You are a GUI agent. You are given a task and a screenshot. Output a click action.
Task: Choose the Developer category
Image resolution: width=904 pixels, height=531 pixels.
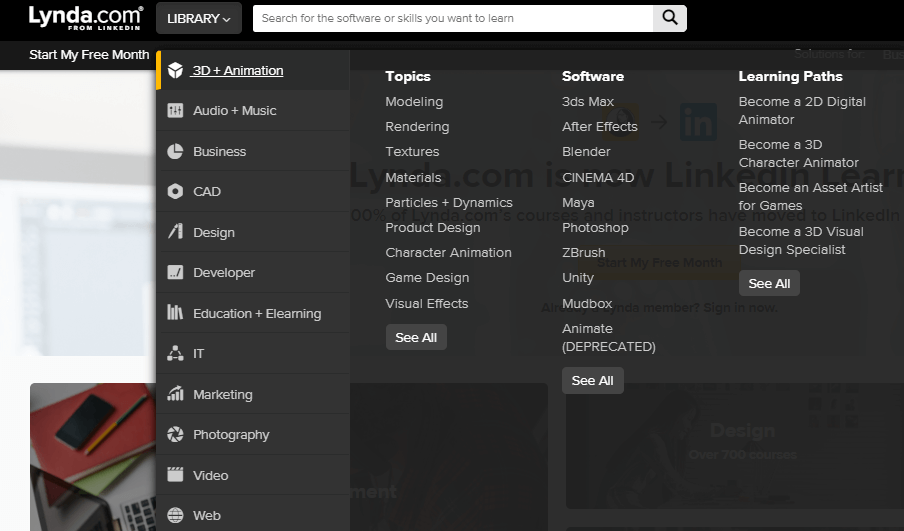(253, 272)
